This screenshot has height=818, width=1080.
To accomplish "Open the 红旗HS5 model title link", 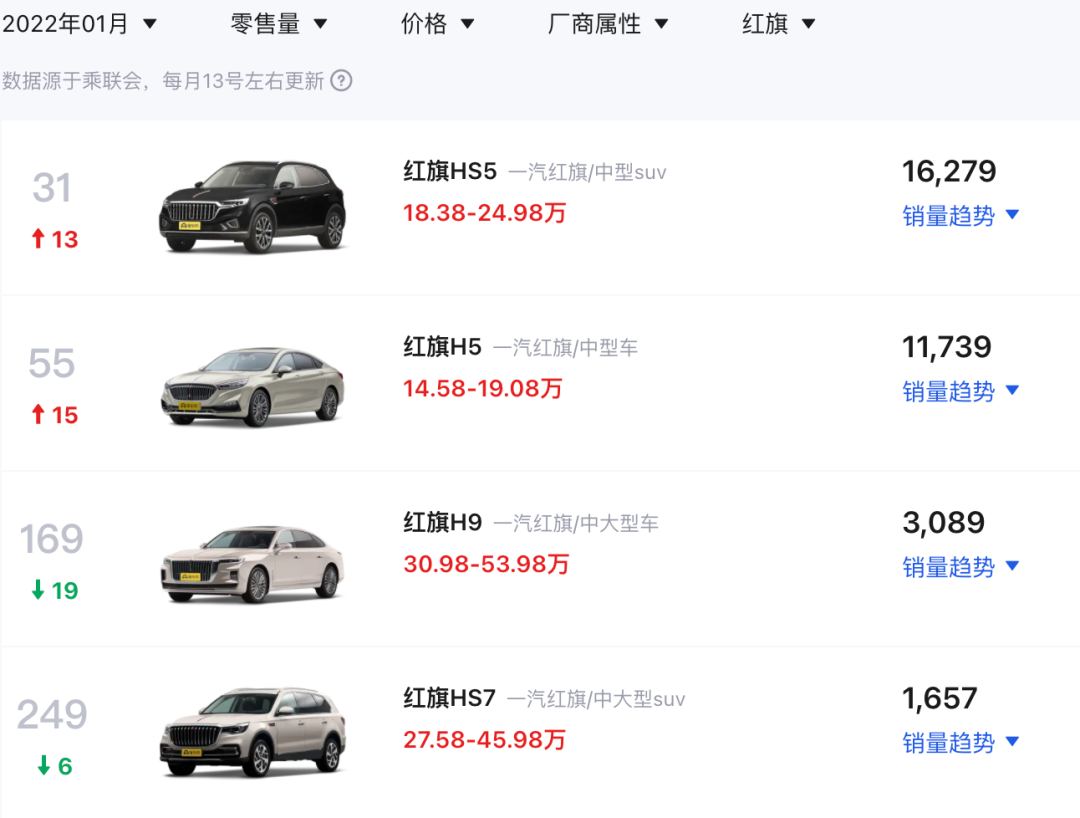I will (450, 172).
